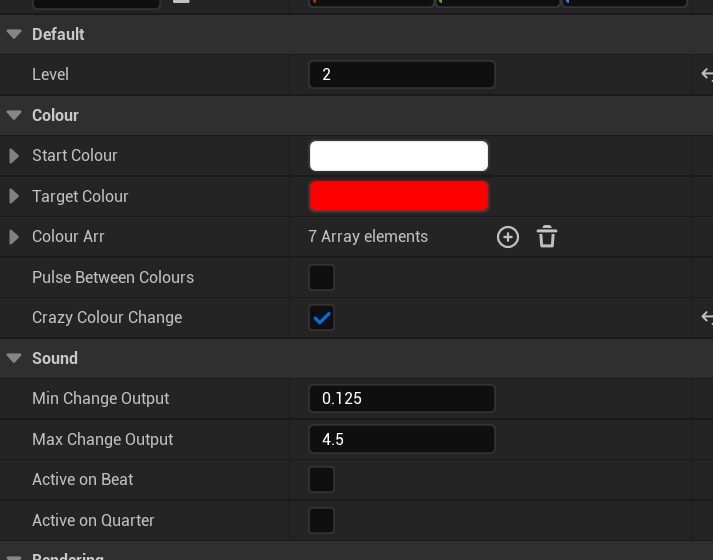Viewport: 713px width, 560px height.
Task: Select the Level property label
Action: tap(50, 75)
